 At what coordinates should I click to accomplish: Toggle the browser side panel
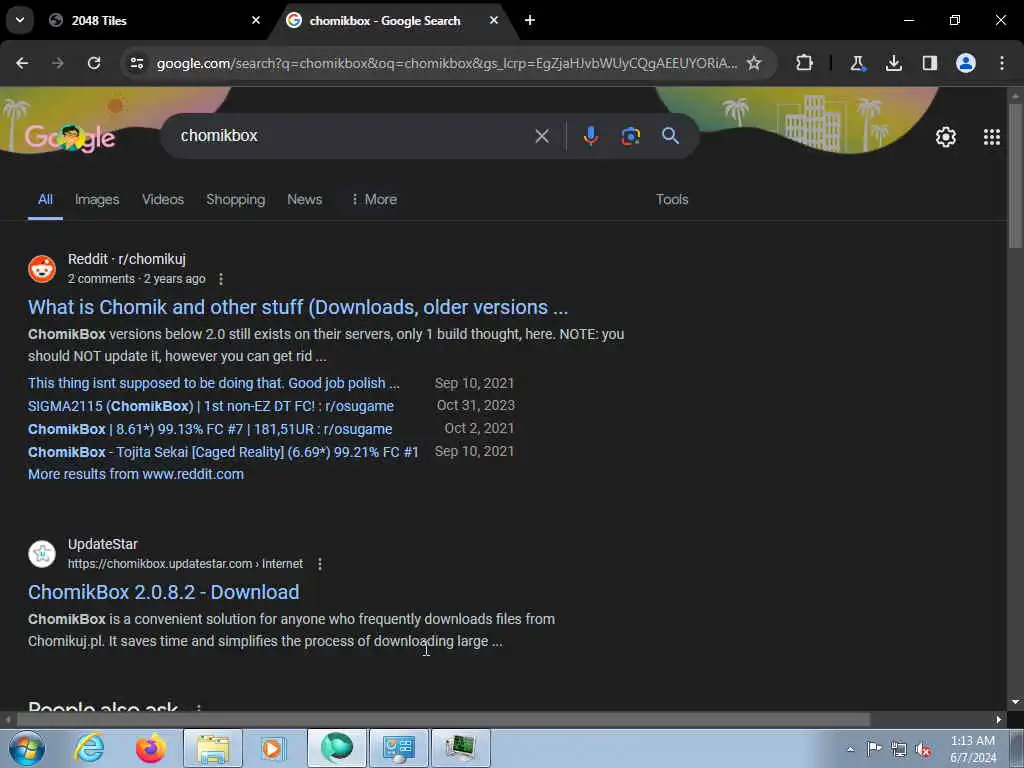point(930,63)
